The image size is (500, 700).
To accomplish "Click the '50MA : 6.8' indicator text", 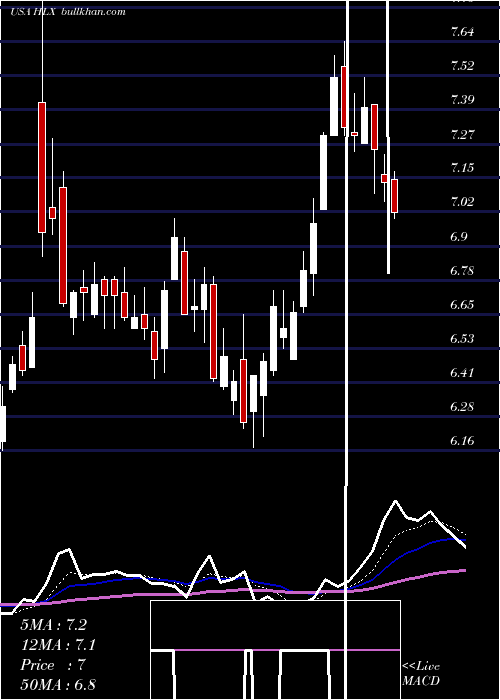I will coord(58,684).
